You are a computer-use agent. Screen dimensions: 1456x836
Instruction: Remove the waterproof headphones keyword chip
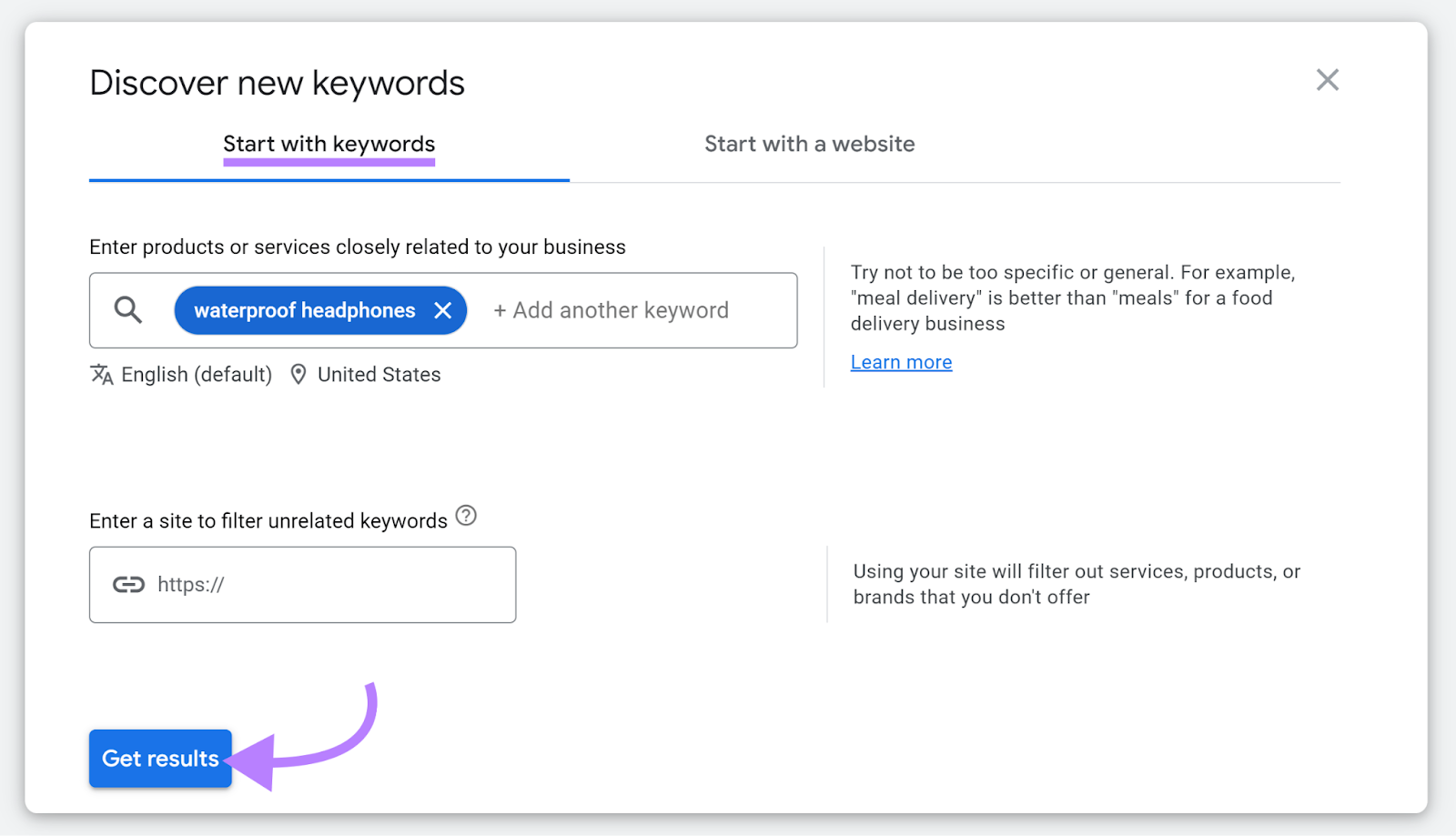point(443,310)
